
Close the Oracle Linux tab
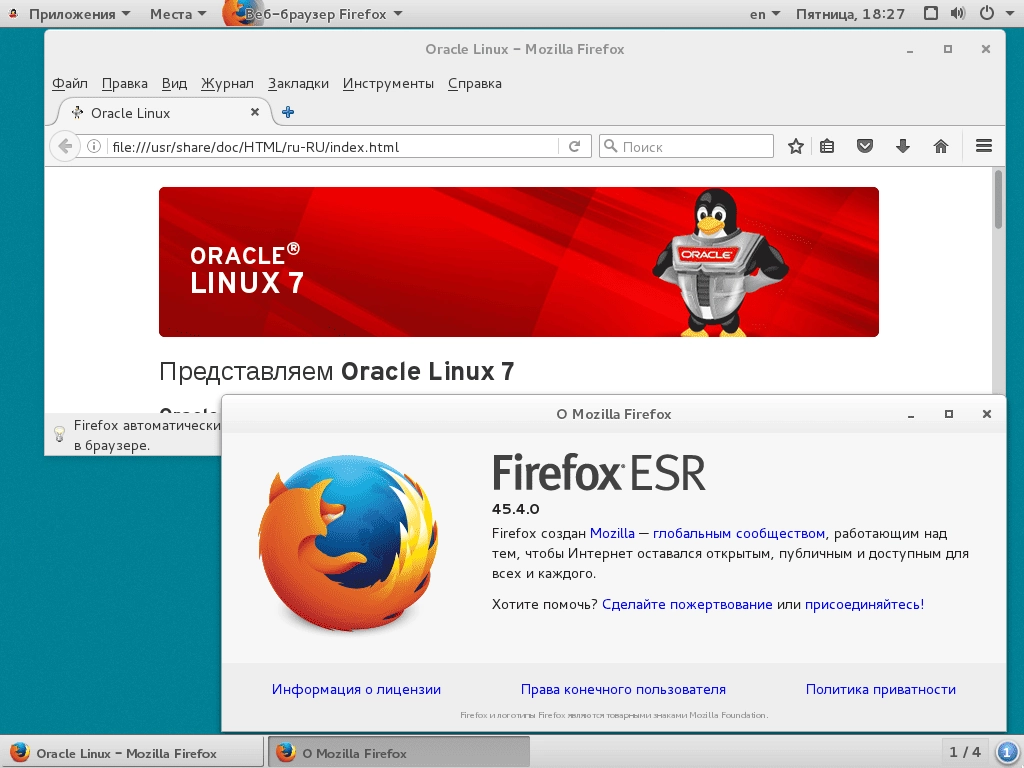coord(255,112)
